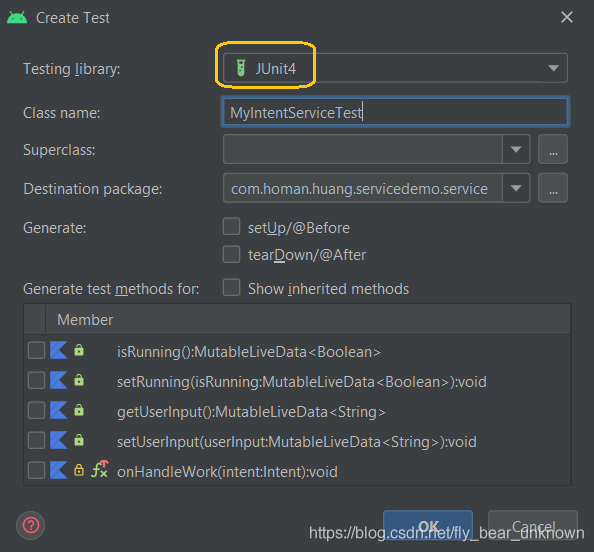
Task: Click the Android icon in title bar
Action: coord(17,18)
